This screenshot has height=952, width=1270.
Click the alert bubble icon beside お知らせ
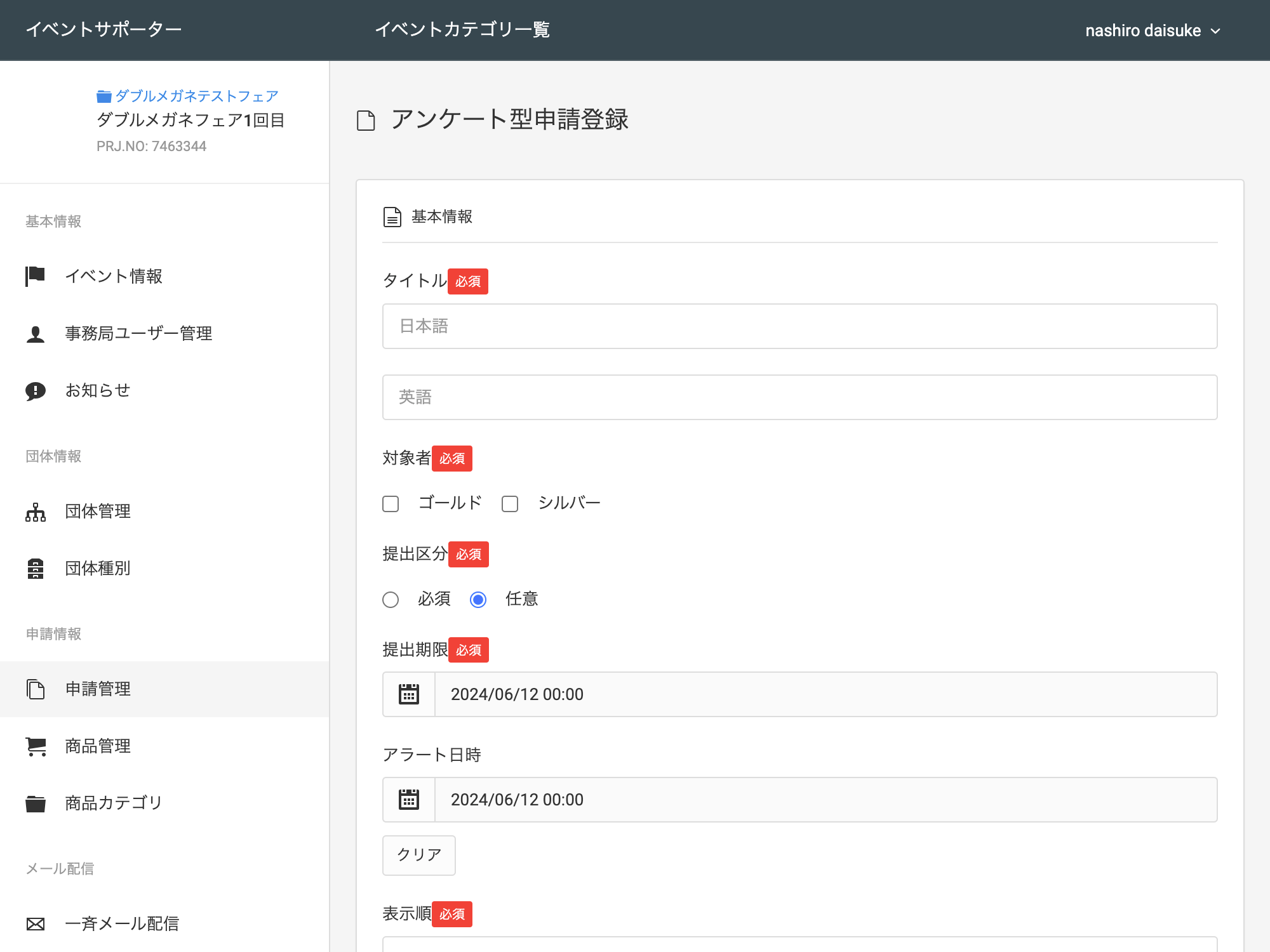[x=36, y=391]
